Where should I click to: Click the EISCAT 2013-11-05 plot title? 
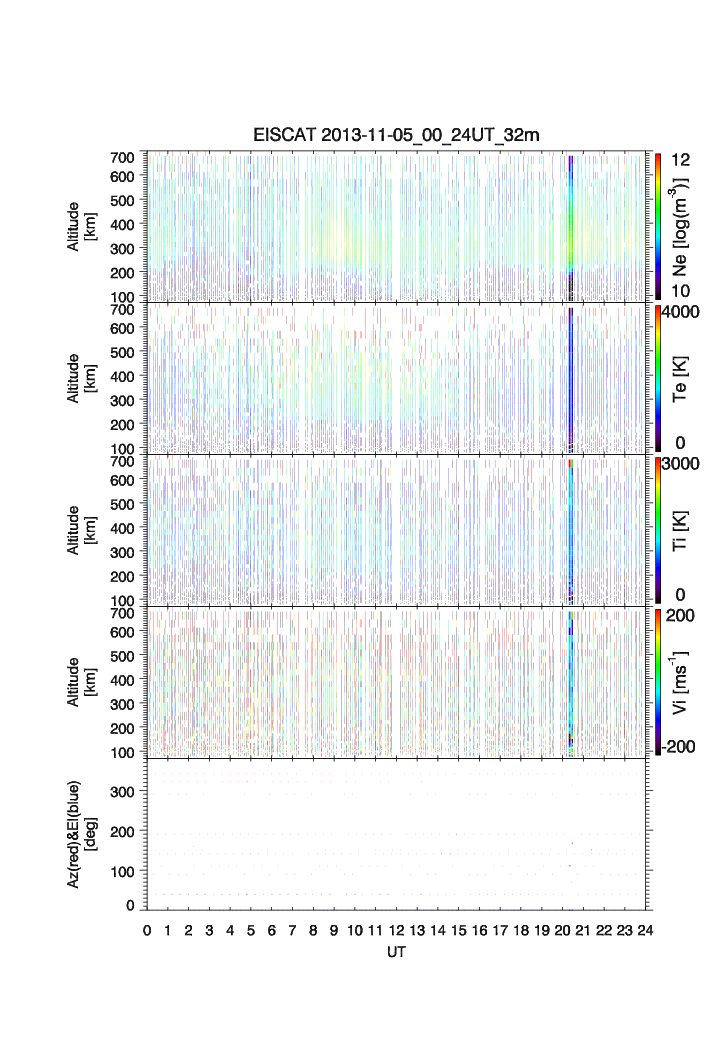397,137
